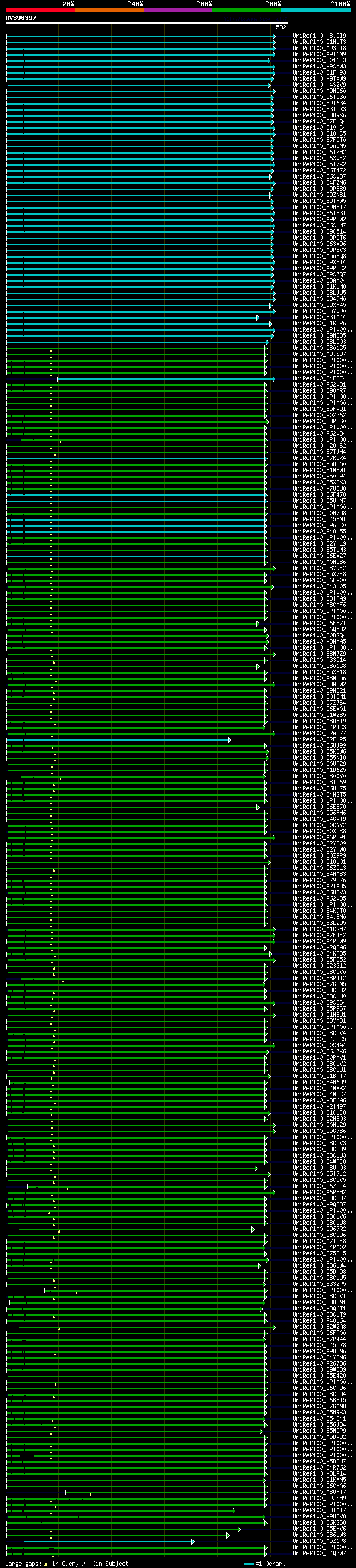Viewport: 356px width, 1568px height.
Task: Open the UniRef100_A7KCX4 hit label
Action: point(319,458)
